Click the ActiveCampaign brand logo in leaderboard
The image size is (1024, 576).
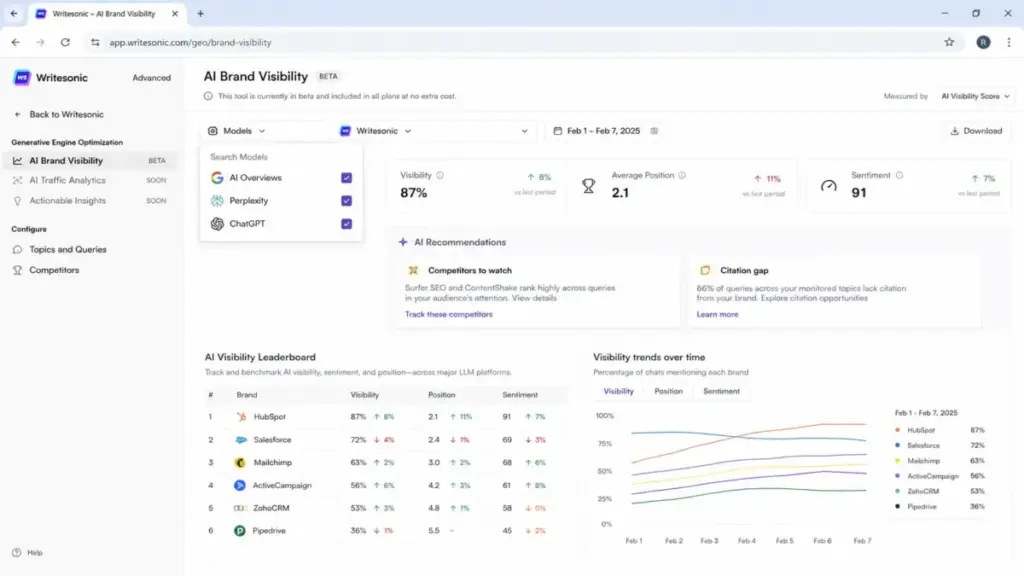[240, 485]
